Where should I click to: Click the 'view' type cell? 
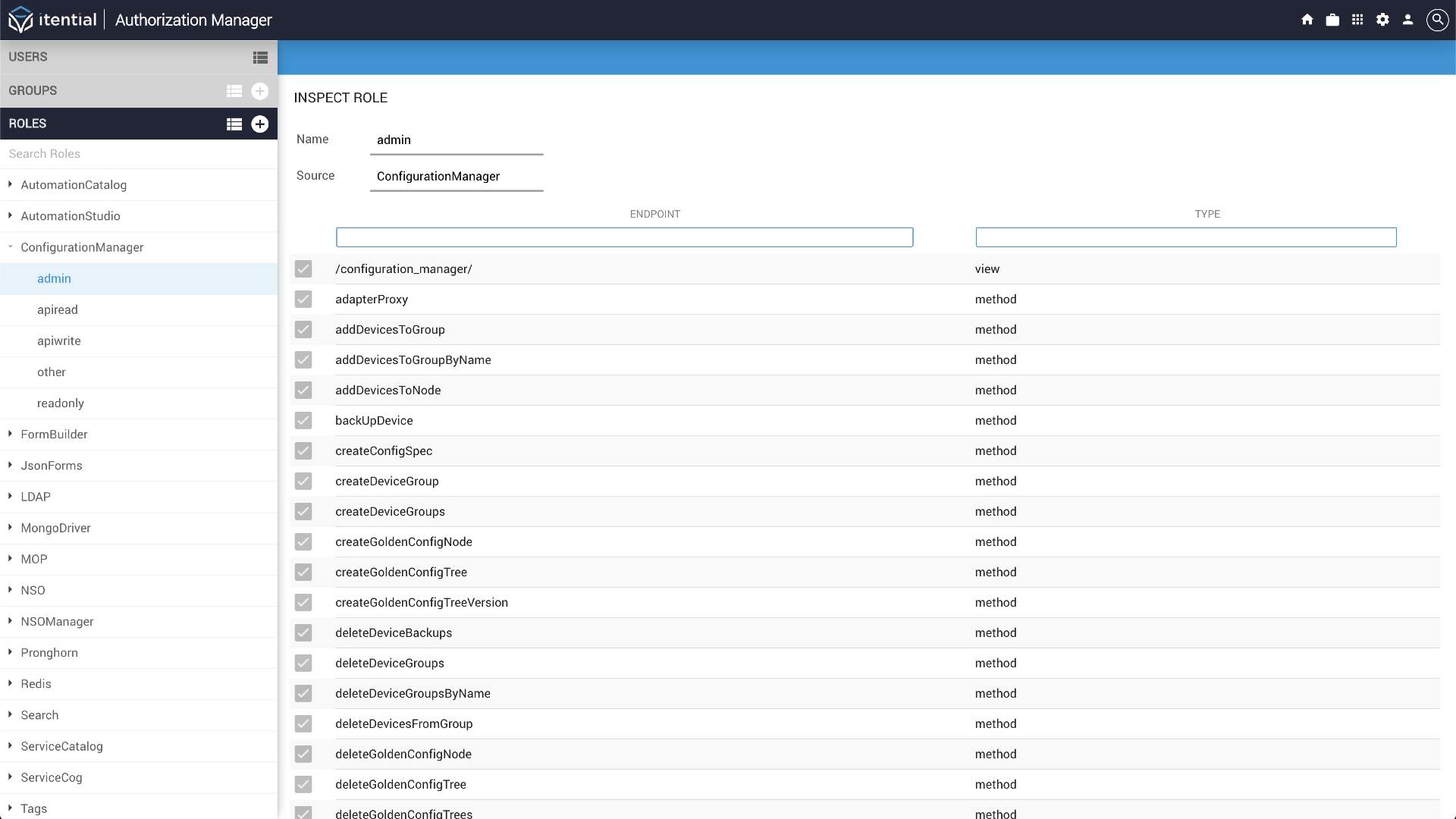tap(987, 269)
